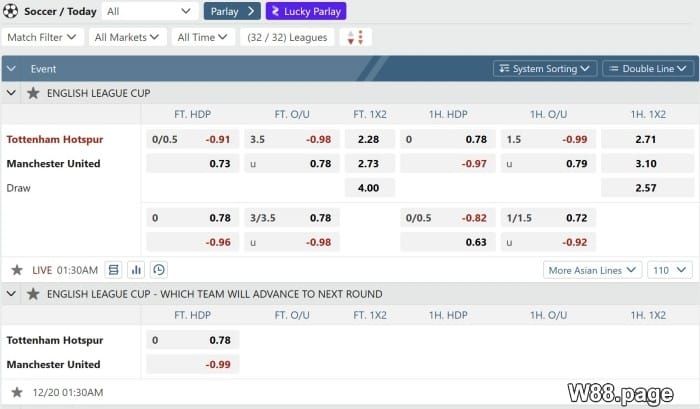Pick FT under odds 0.78 on the 3.5 line
This screenshot has width=700, height=409.
(292, 163)
